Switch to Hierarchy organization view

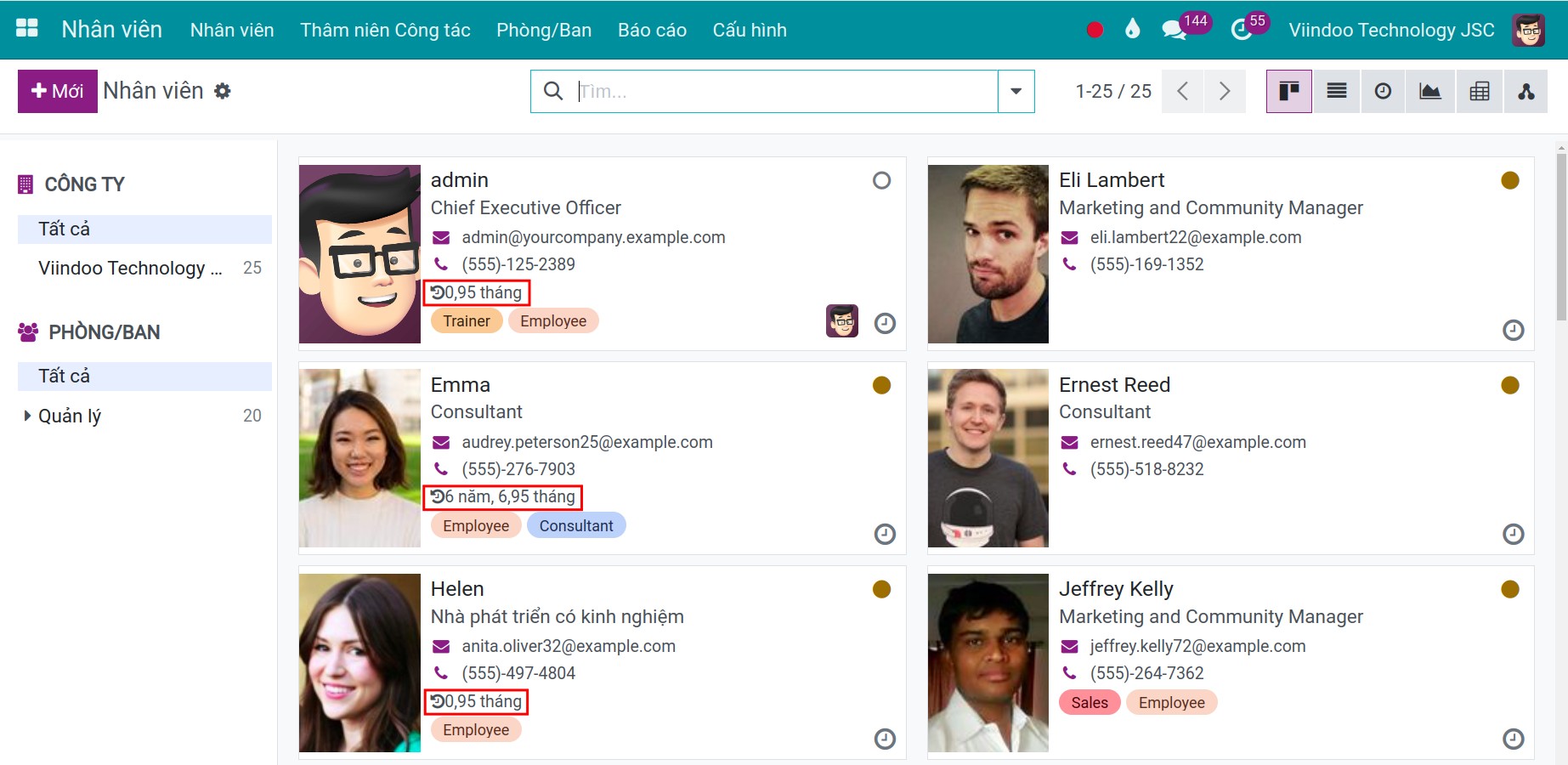tap(1526, 91)
